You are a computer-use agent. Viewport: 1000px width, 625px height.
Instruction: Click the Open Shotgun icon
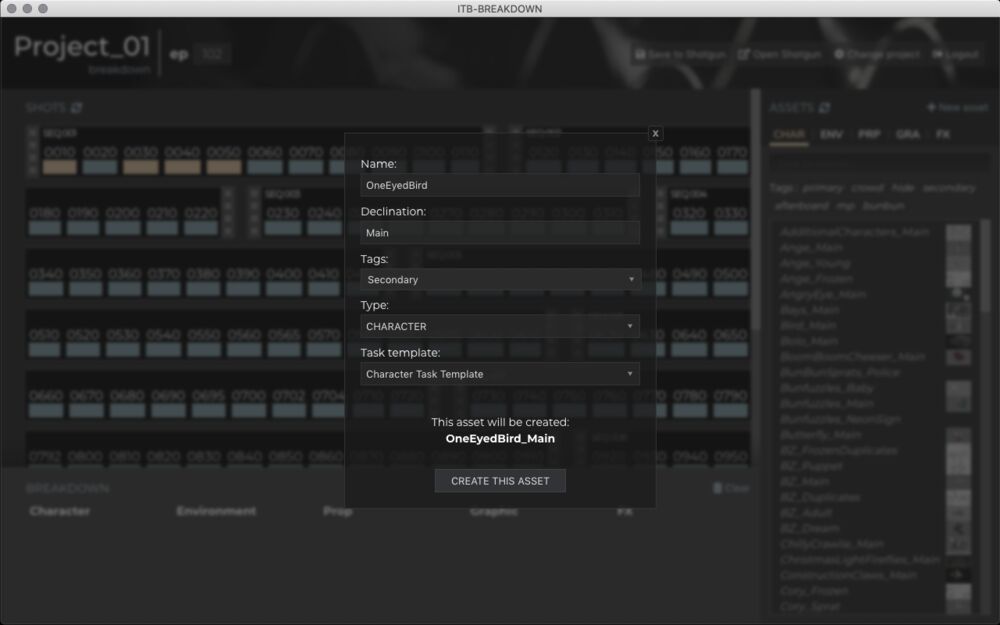(x=743, y=54)
